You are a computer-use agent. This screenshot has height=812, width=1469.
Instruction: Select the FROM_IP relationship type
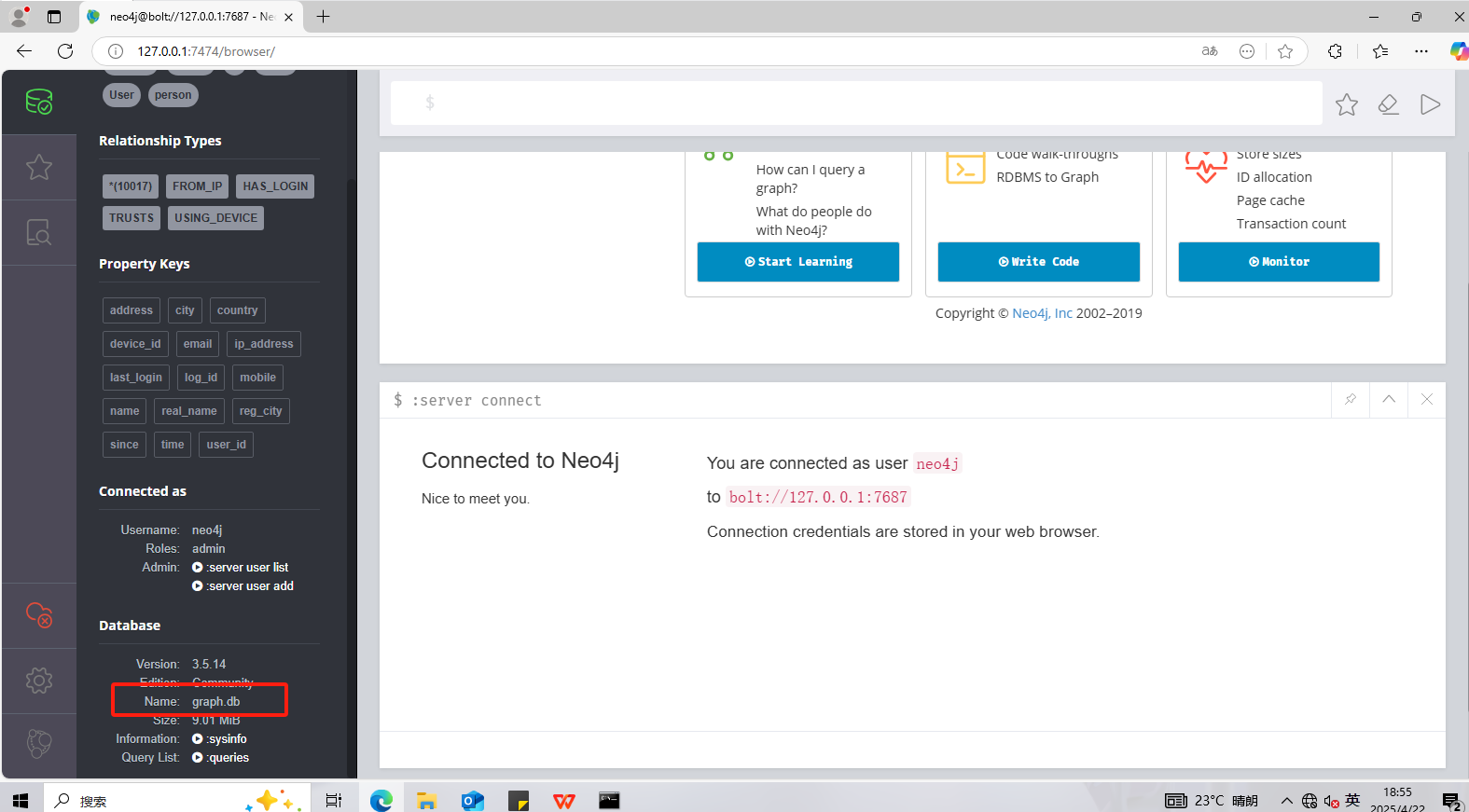198,186
